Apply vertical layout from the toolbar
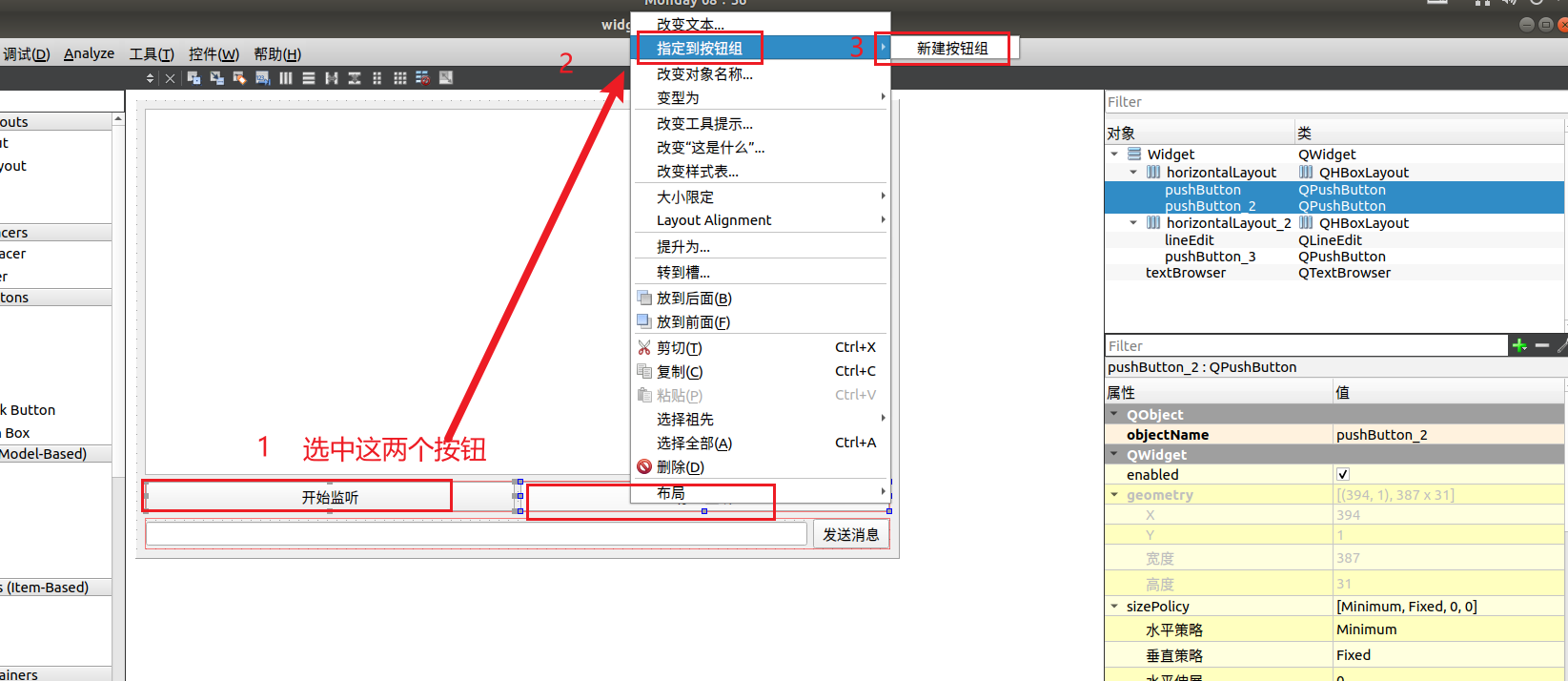This screenshot has width=1568, height=681. tap(309, 78)
